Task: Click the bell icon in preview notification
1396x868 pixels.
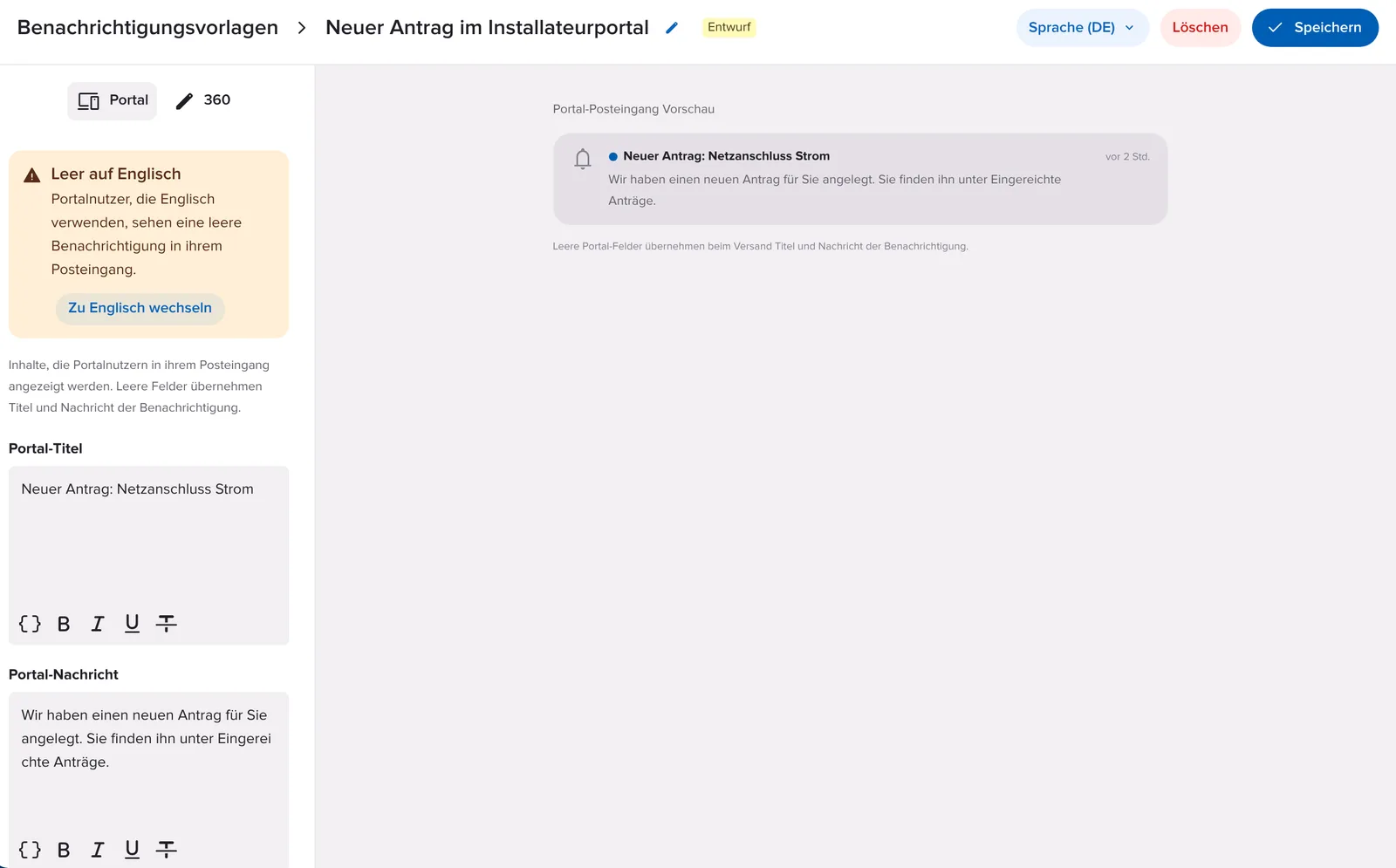Action: (x=583, y=159)
